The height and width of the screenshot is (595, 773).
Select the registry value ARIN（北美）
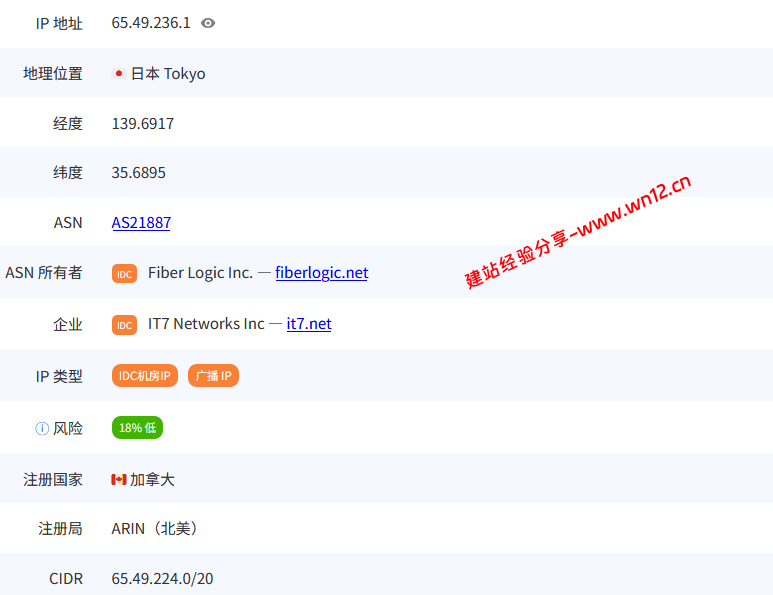click(x=154, y=528)
